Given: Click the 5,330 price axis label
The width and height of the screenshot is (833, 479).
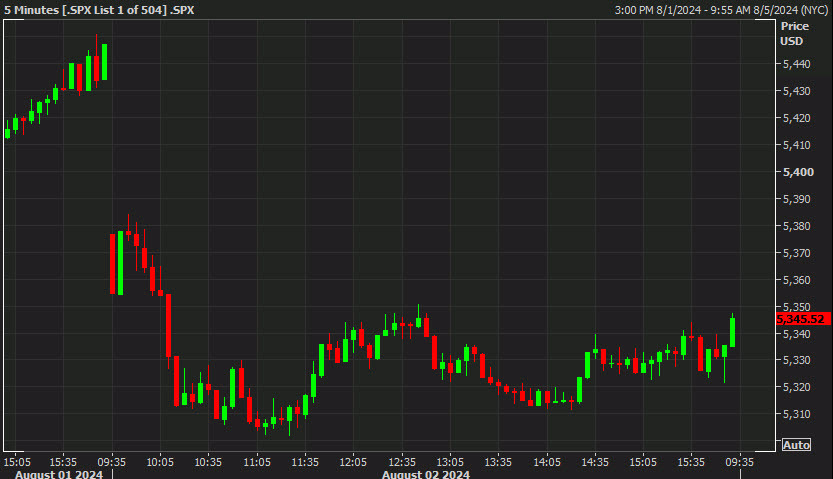Looking at the screenshot, I should click(796, 360).
